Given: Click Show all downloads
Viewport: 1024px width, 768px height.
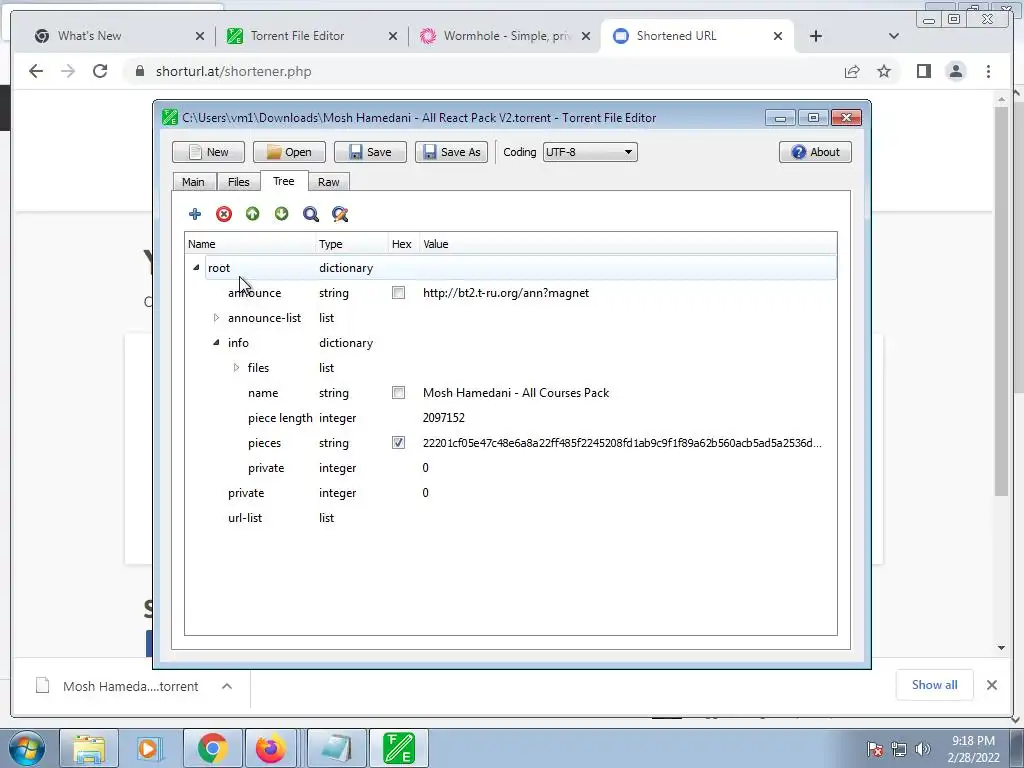Looking at the screenshot, I should (935, 684).
